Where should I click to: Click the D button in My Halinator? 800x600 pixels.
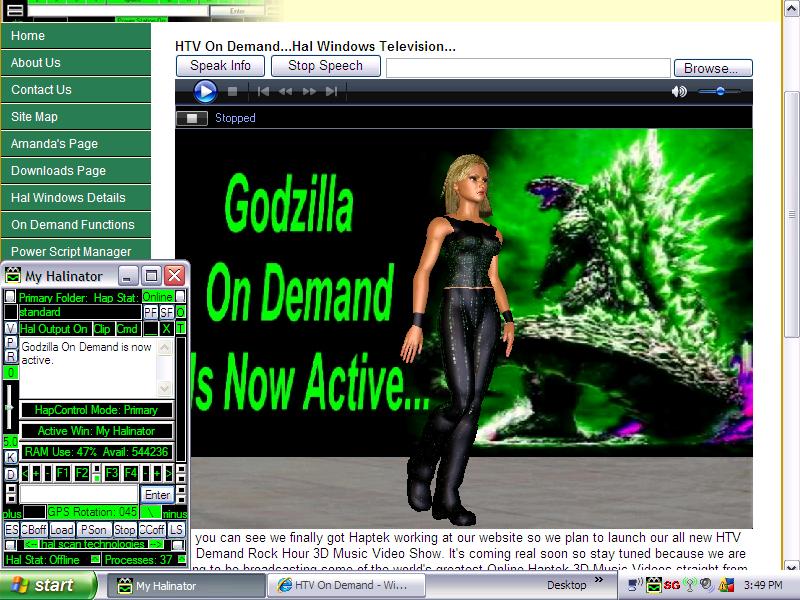point(11,474)
